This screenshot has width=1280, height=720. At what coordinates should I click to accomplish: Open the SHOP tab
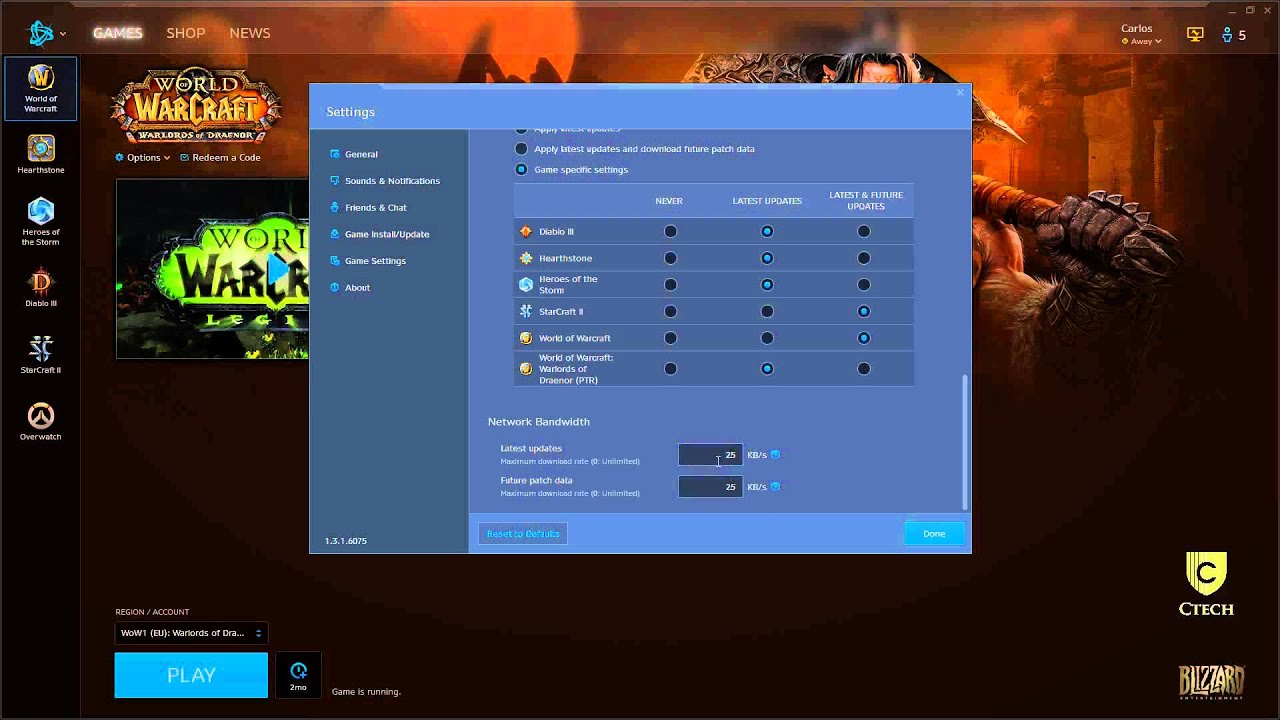[186, 33]
